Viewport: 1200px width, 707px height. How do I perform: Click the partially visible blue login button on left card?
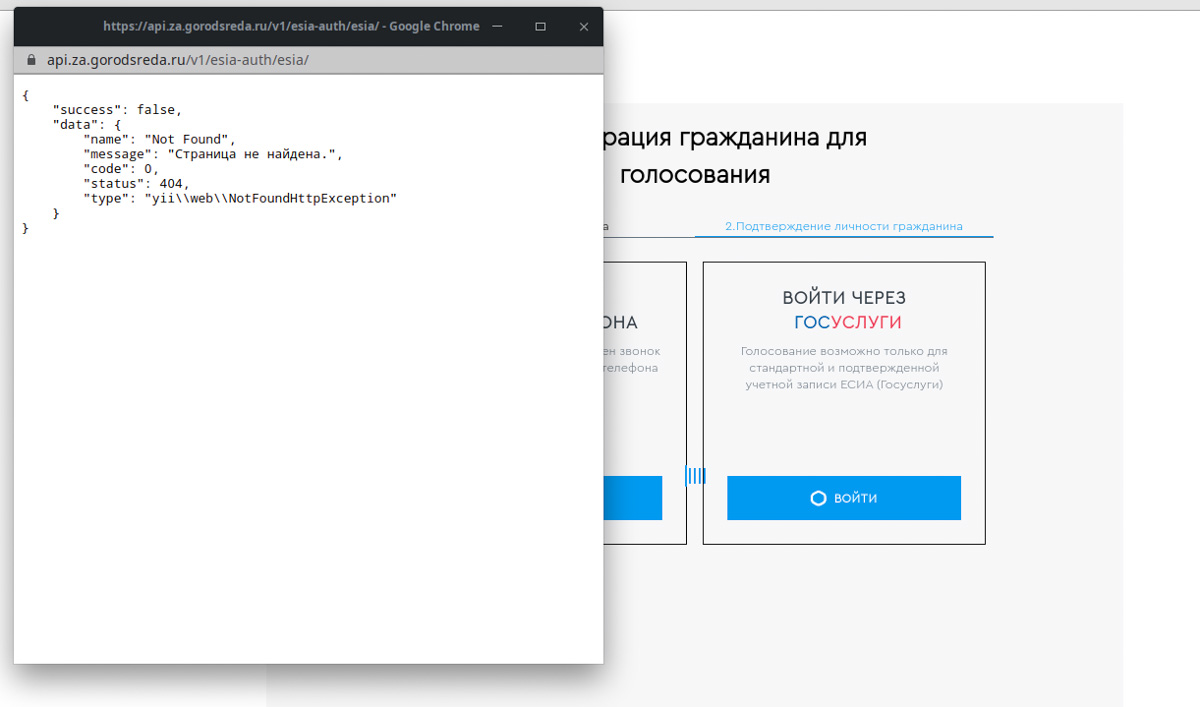click(635, 498)
